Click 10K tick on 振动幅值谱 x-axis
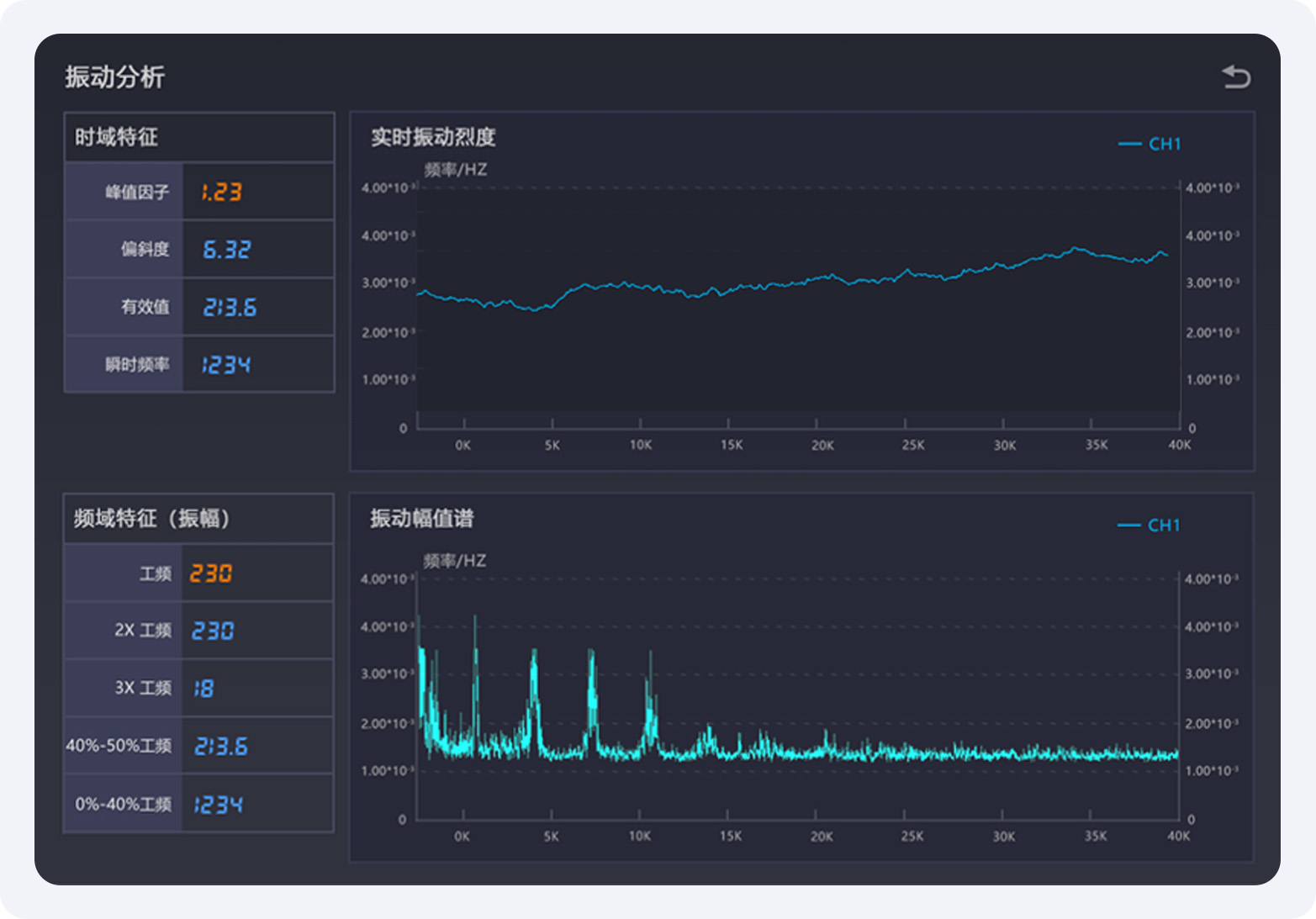This screenshot has height=919, width=1316. point(640,837)
